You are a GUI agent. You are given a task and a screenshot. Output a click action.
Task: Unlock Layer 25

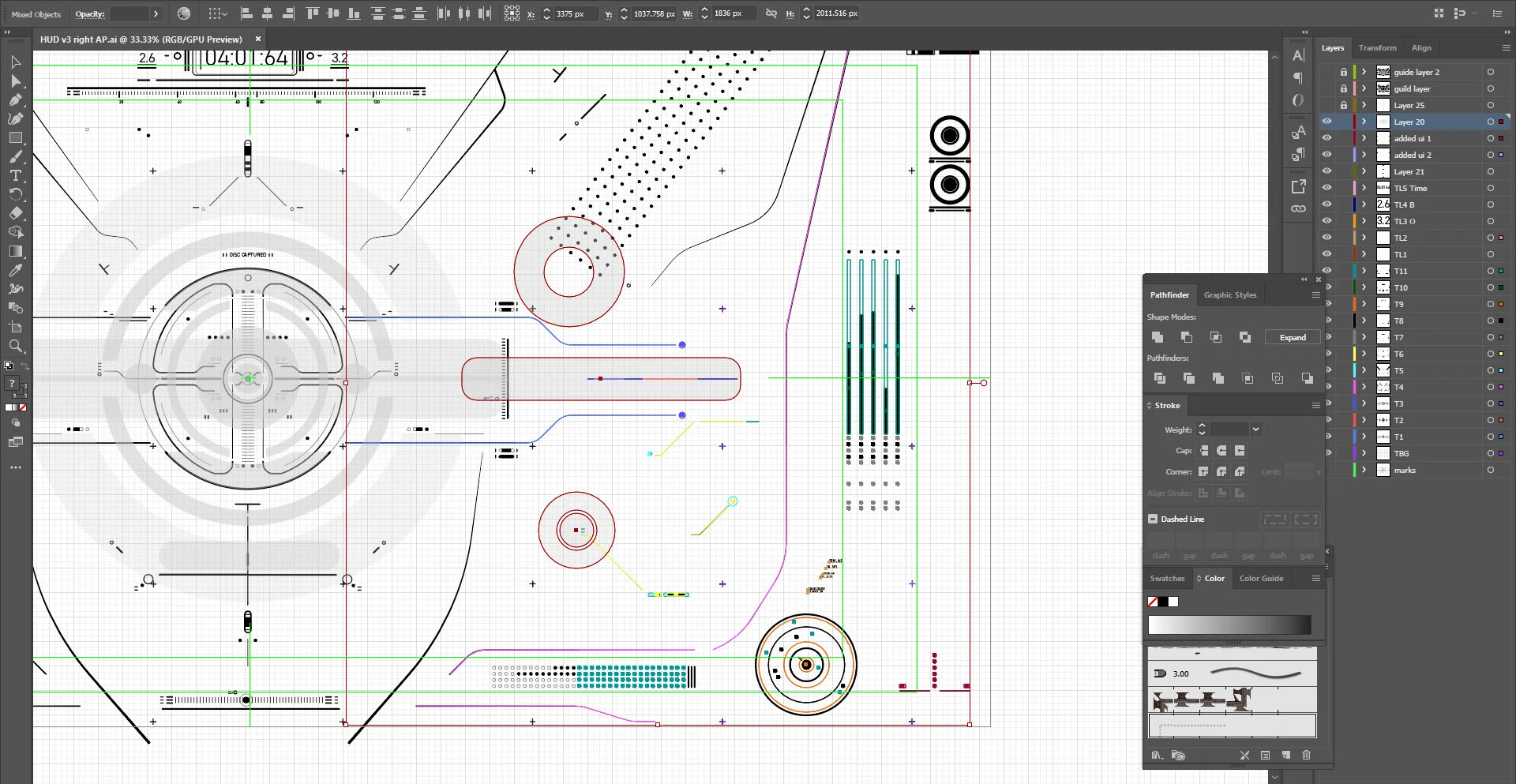coord(1343,105)
